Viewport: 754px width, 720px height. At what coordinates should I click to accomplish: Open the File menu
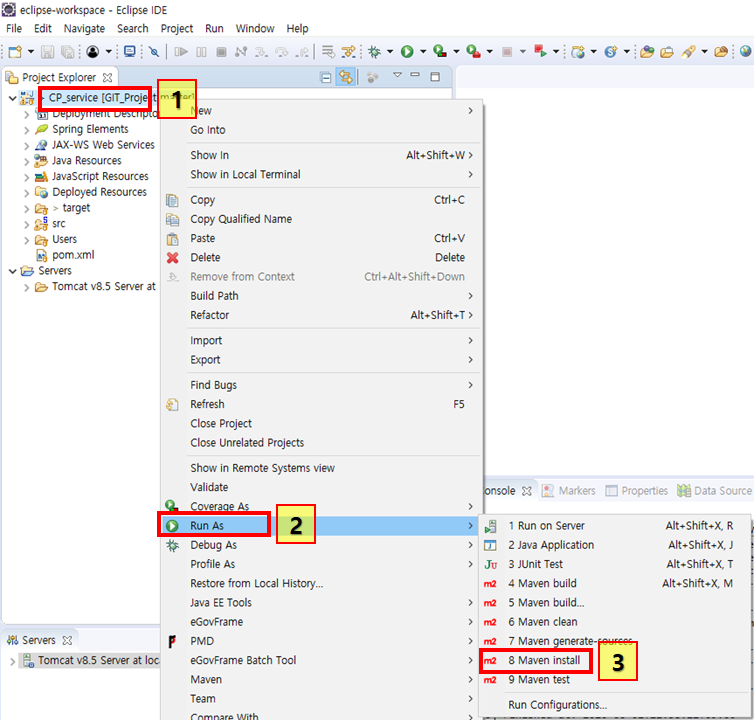pyautogui.click(x=14, y=28)
